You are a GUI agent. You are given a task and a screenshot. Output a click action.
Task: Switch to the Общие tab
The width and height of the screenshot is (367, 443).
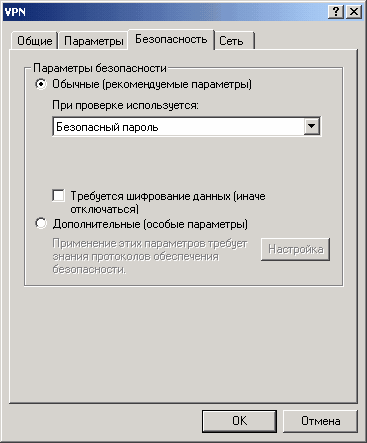click(x=35, y=41)
